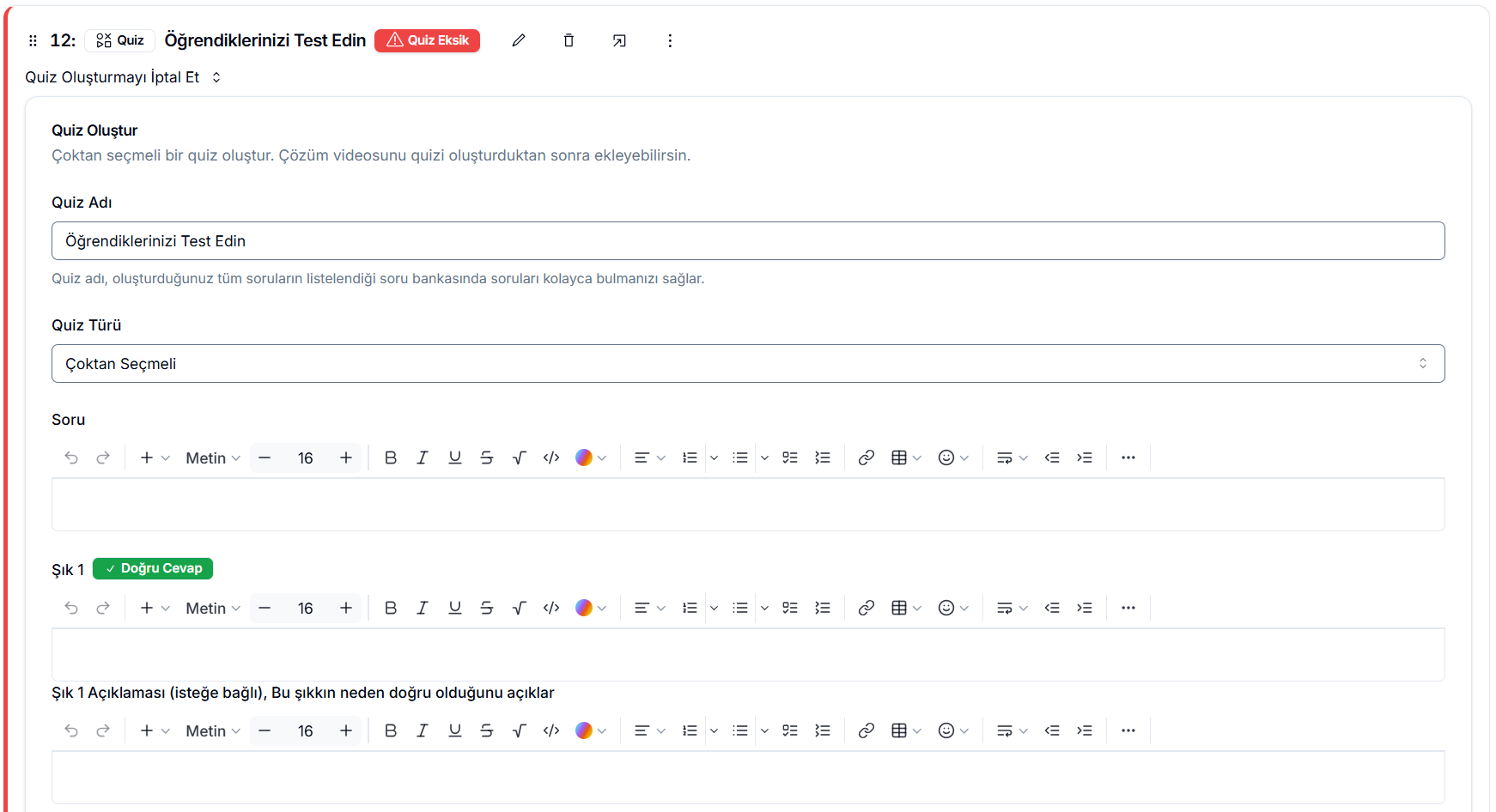This screenshot has height=812, width=1496.
Task: Redo in Şık 1 Açıklaması editor toolbar
Action: pos(103,730)
